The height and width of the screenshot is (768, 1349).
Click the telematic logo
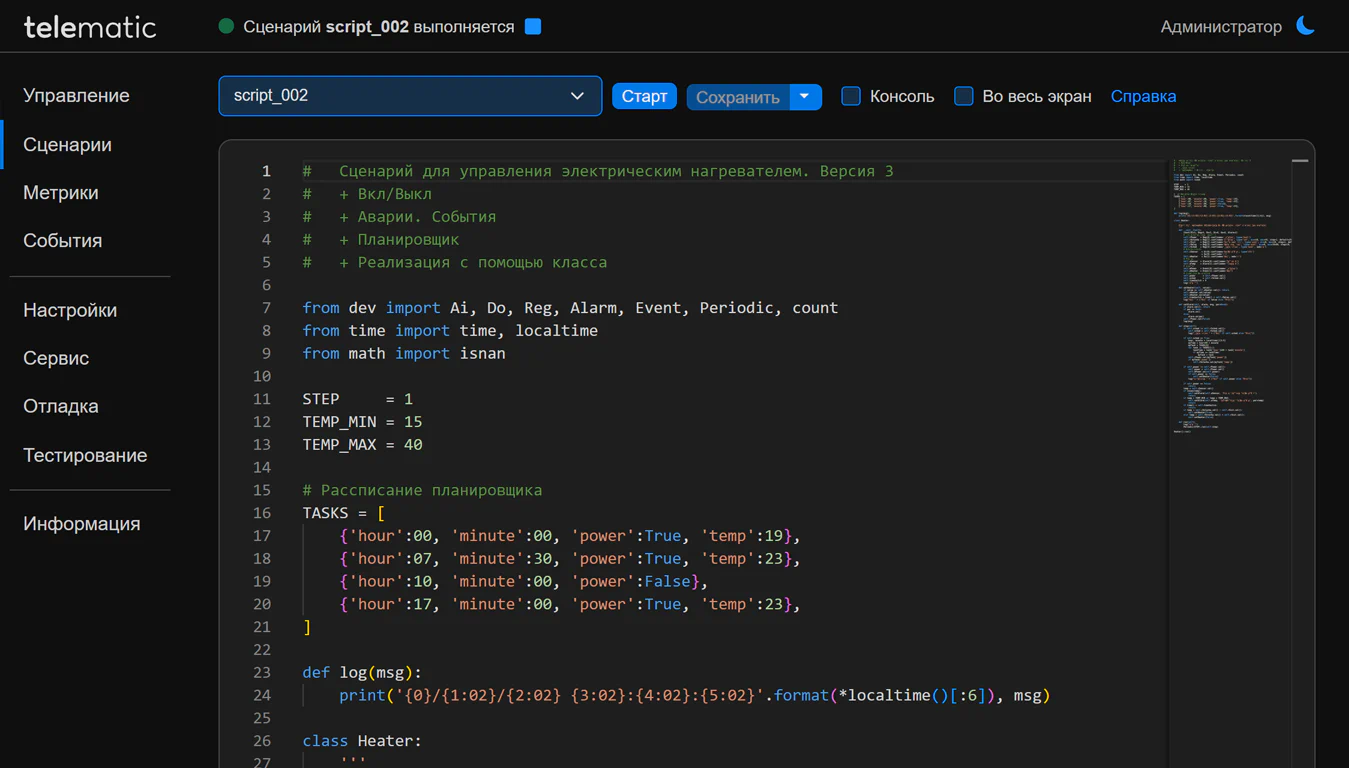tap(90, 27)
